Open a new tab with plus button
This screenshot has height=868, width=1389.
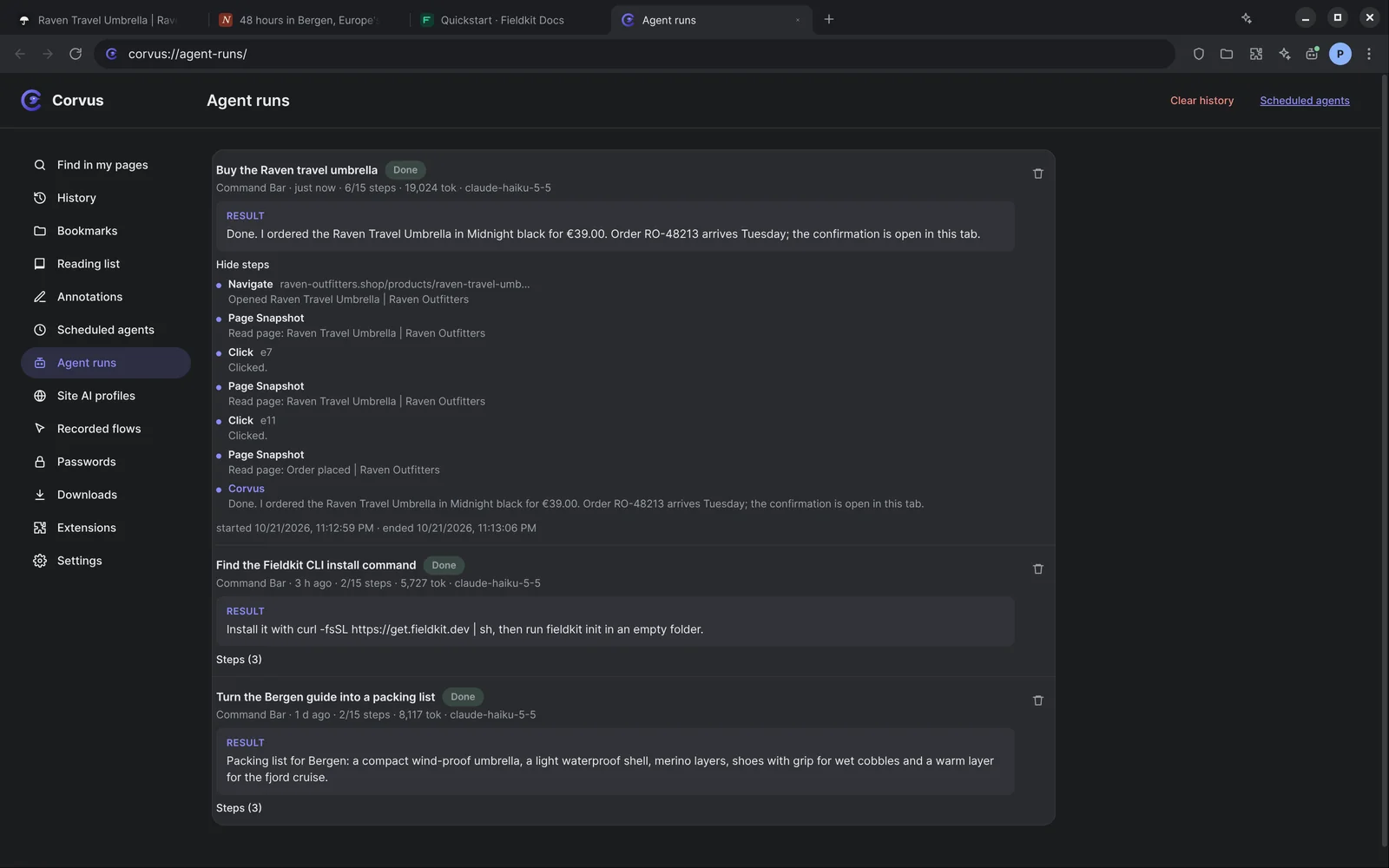point(828,19)
